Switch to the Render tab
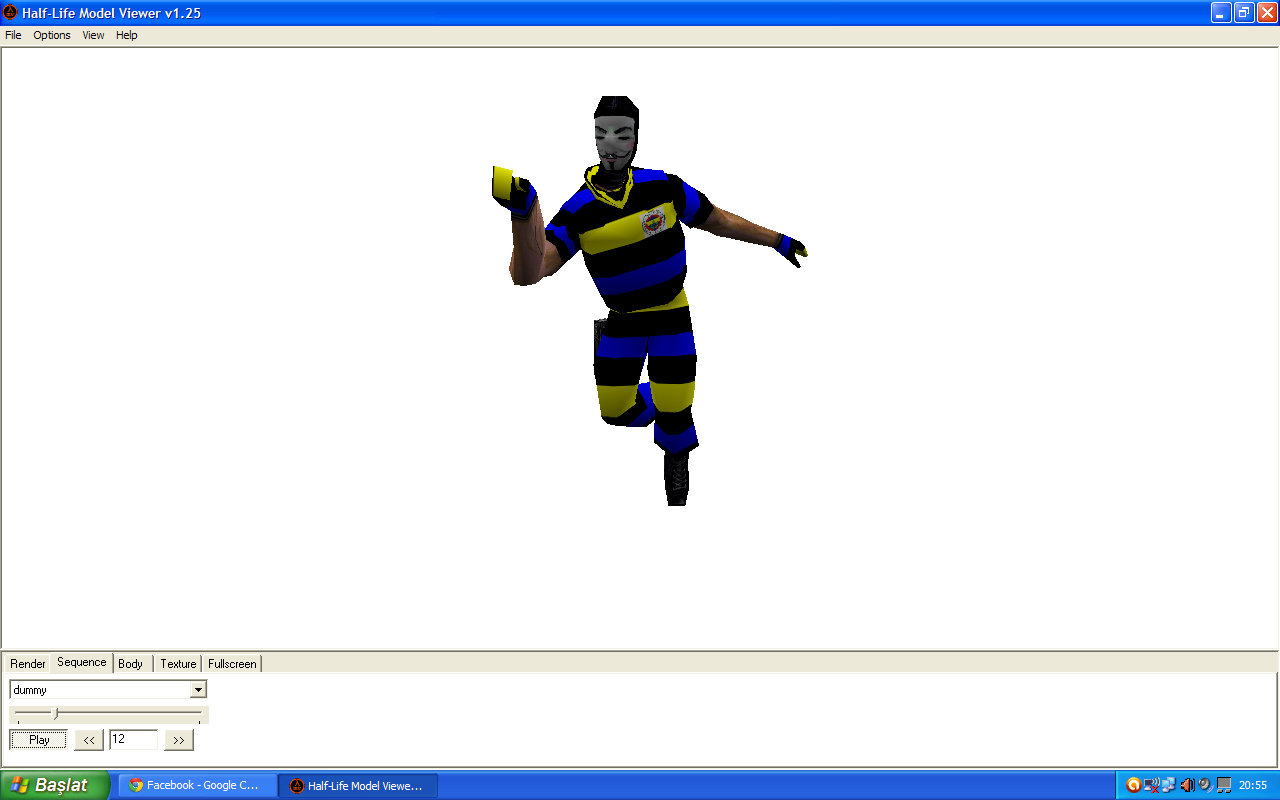The width and height of the screenshot is (1280, 800). tap(28, 664)
